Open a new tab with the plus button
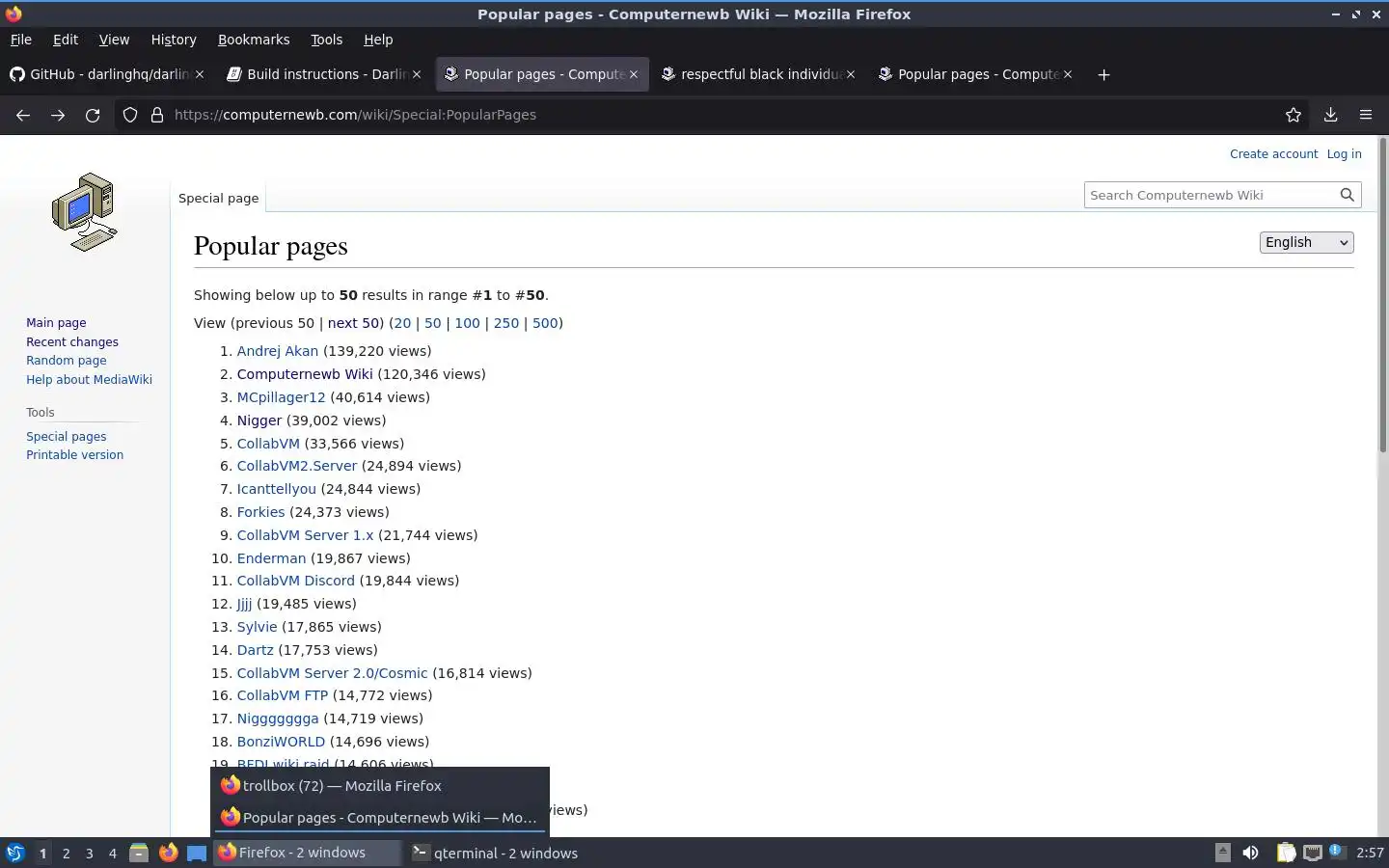 (x=1103, y=74)
